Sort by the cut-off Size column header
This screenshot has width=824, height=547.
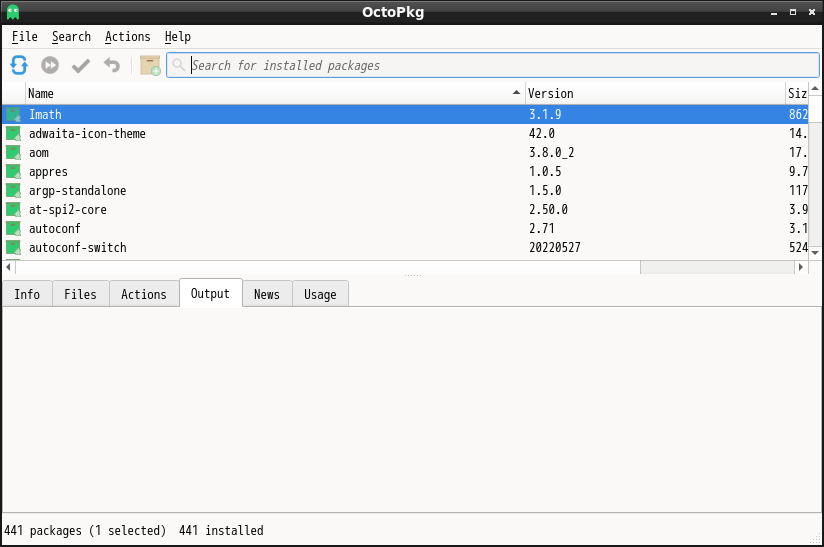(x=797, y=94)
